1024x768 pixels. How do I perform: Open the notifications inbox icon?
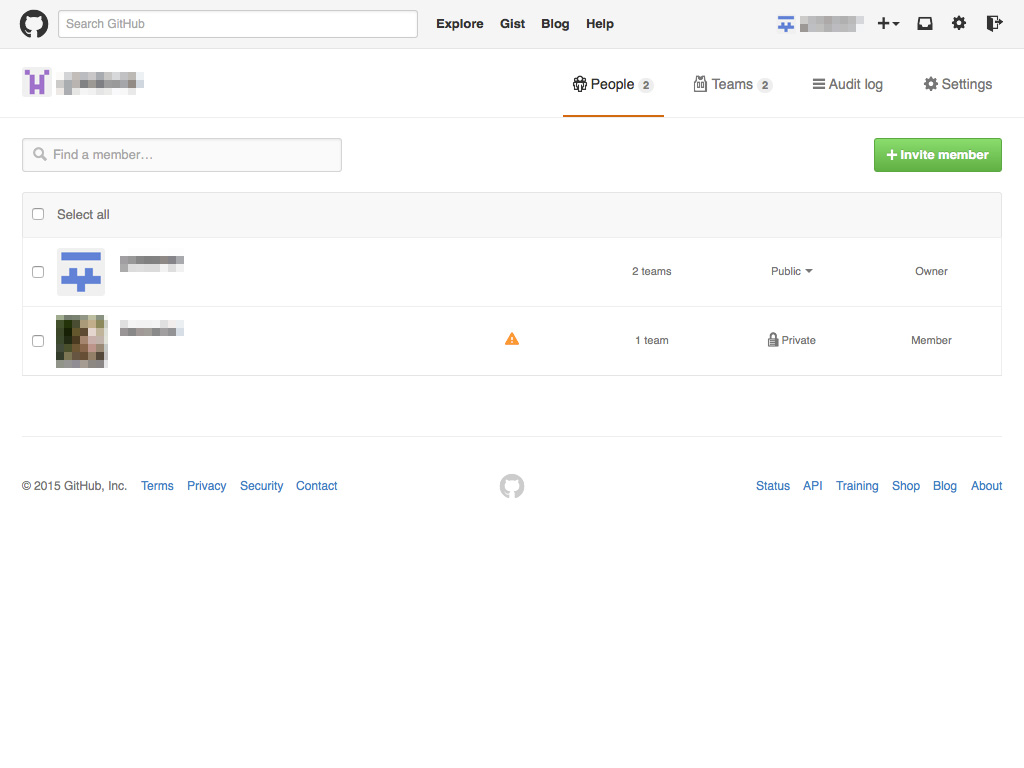coord(925,24)
